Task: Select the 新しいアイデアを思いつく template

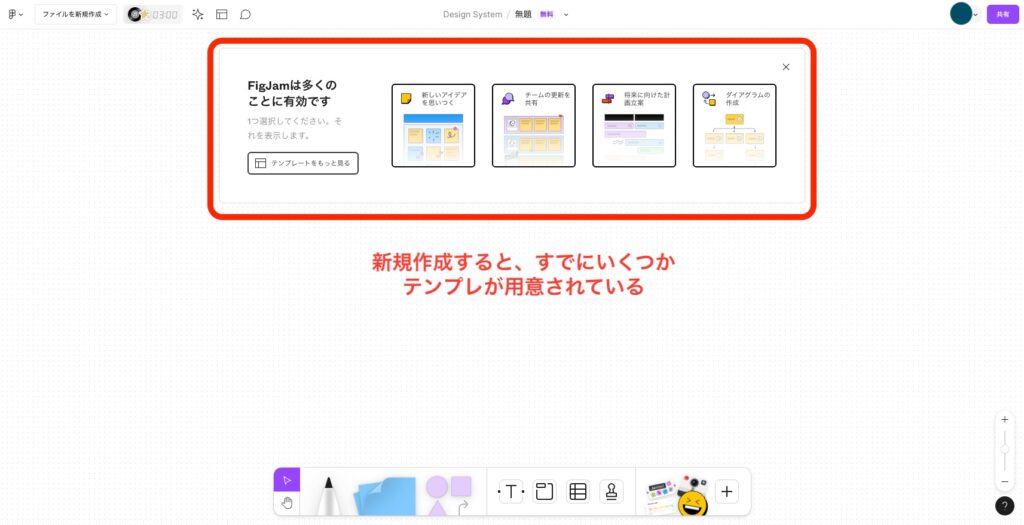Action: 433,125
